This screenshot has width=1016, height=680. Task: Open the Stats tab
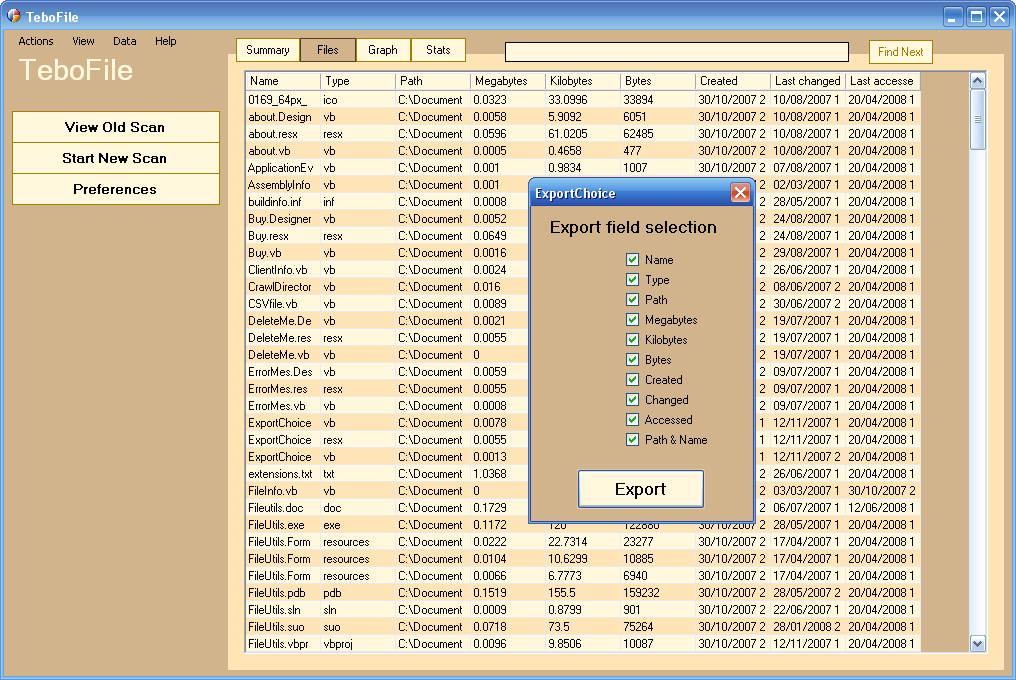438,50
